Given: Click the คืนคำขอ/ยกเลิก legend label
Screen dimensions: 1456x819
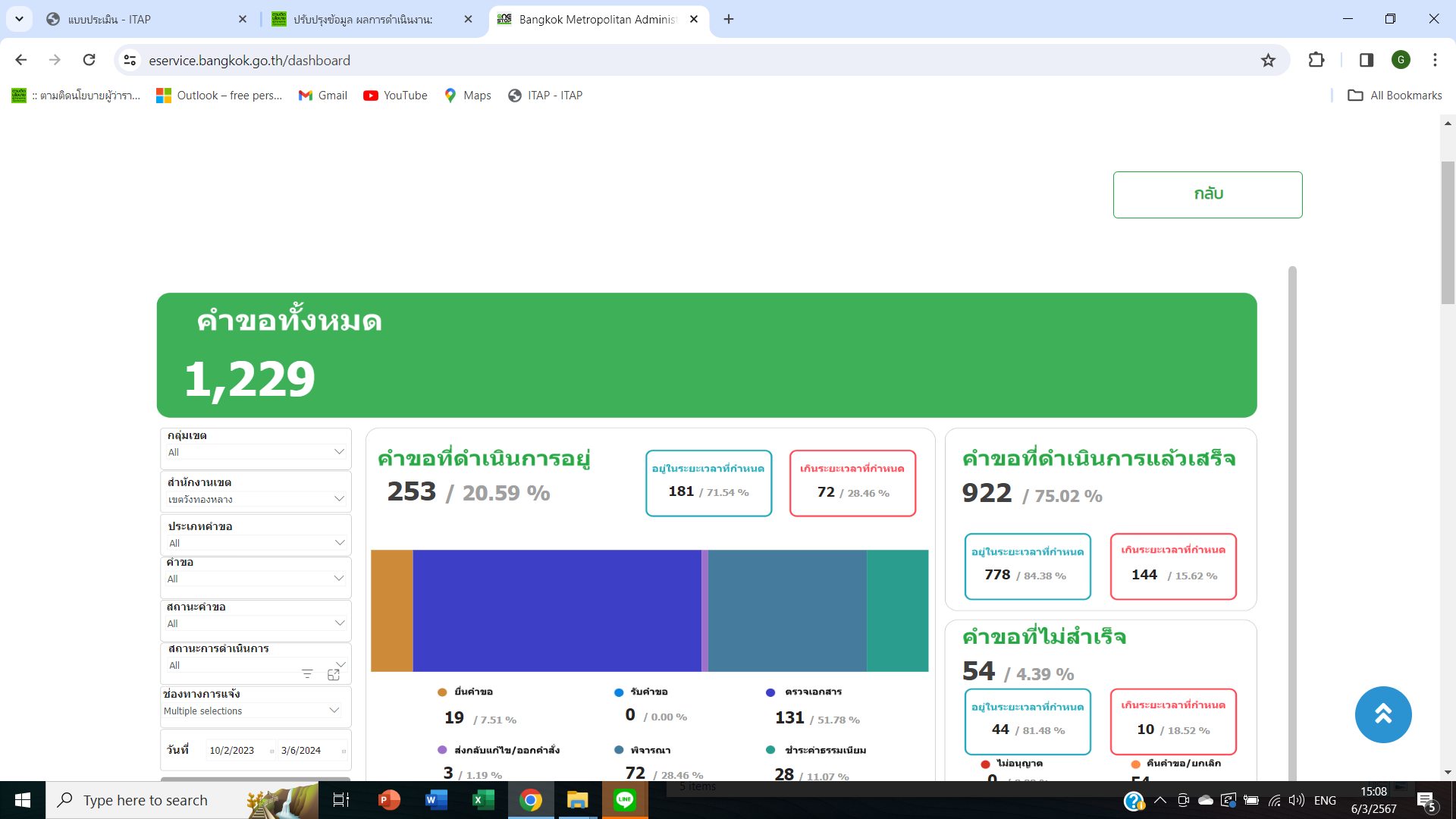Looking at the screenshot, I should (x=1184, y=764).
